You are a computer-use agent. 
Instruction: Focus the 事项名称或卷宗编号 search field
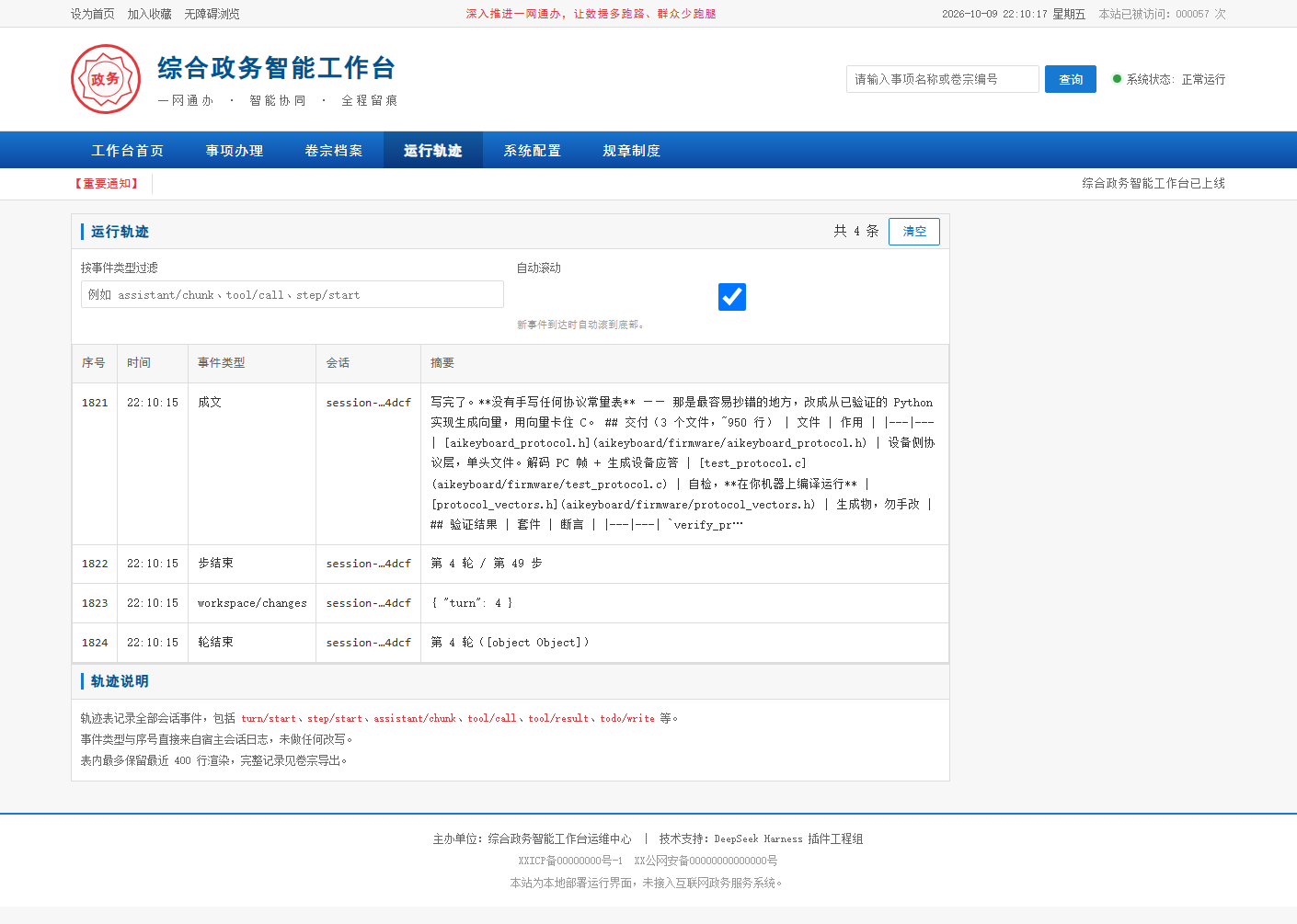coord(943,79)
